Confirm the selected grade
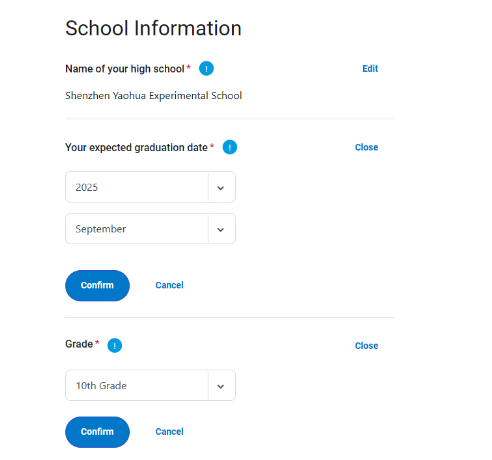The height and width of the screenshot is (460, 492). pyautogui.click(x=97, y=432)
